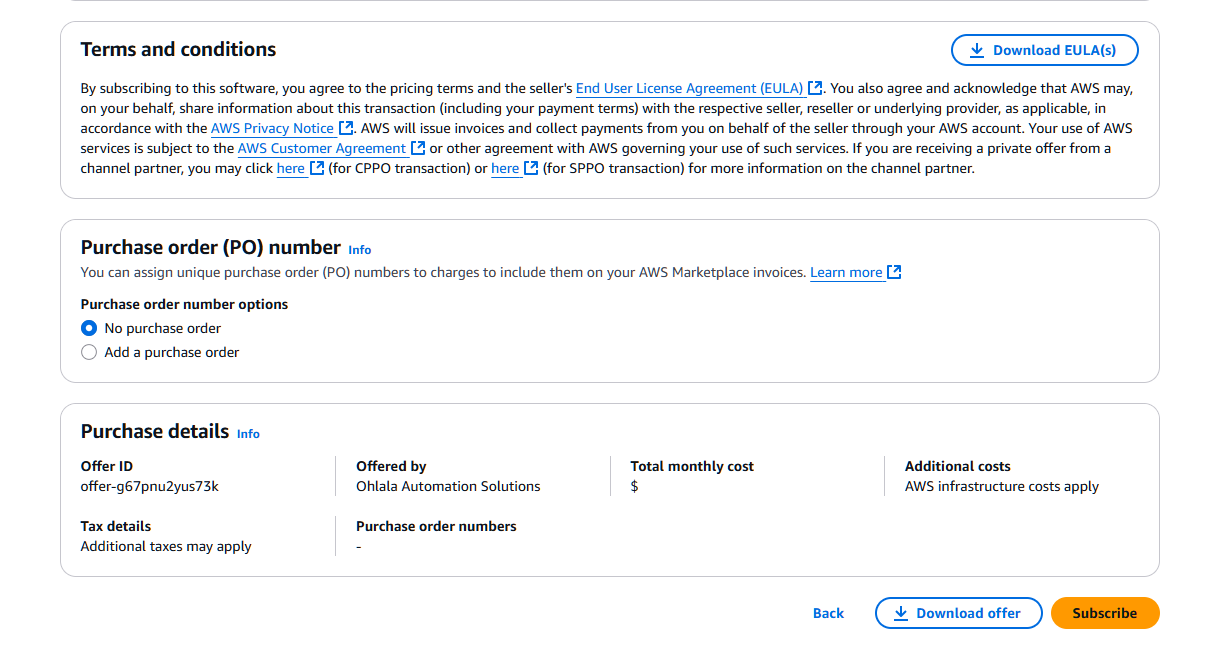This screenshot has height=646, width=1220.
Task: Click download arrow icon in Download offer button
Action: 900,613
